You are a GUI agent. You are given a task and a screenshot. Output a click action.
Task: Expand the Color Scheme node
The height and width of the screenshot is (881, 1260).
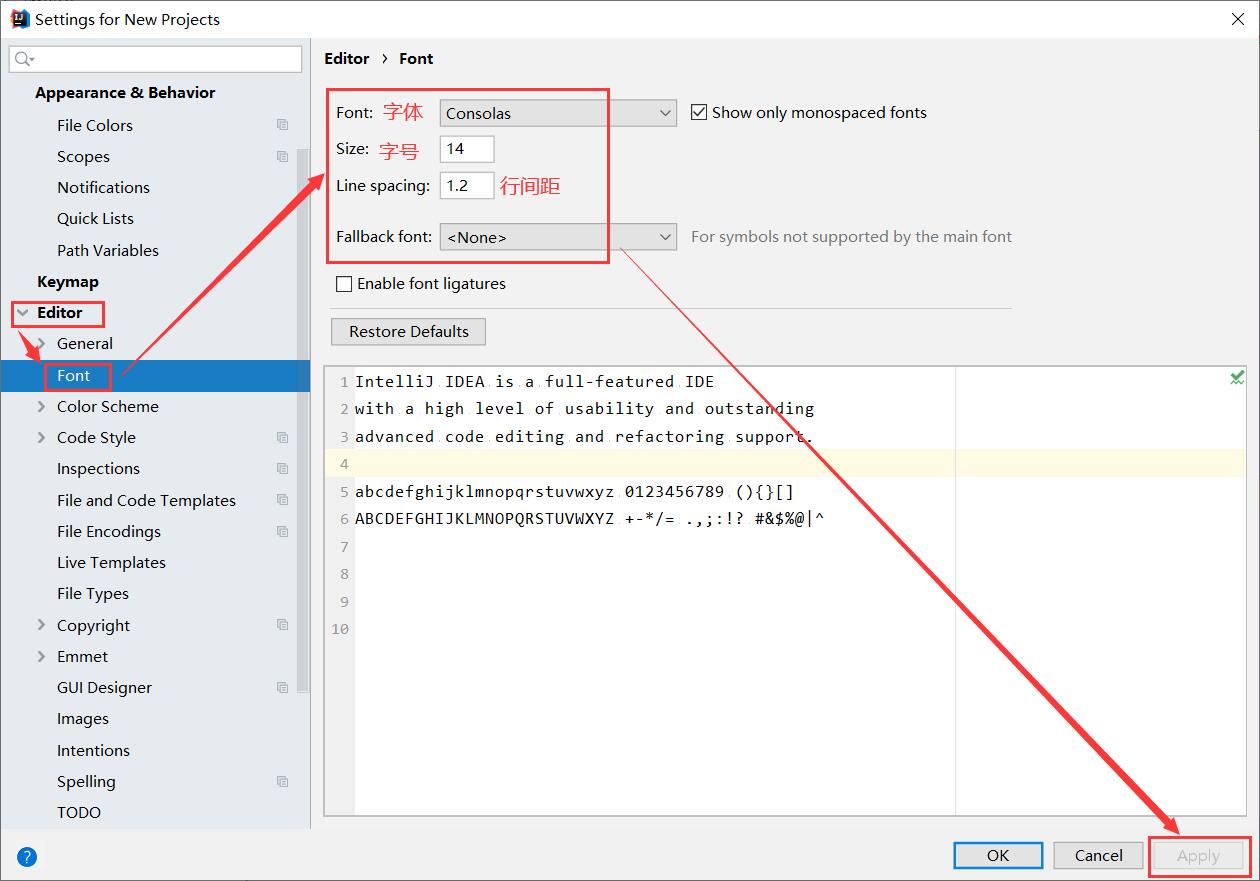tap(41, 406)
